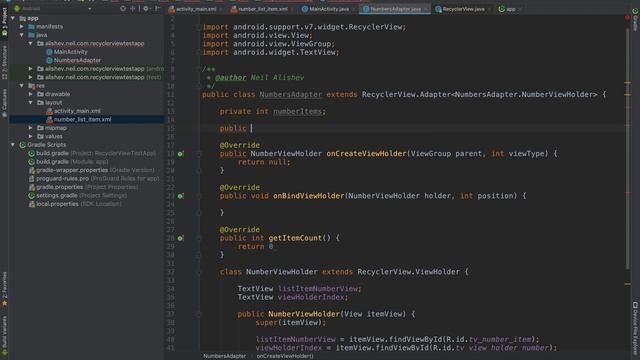Open gradle-wrapper.properties file
This screenshot has width=640, height=360.
click(95, 170)
